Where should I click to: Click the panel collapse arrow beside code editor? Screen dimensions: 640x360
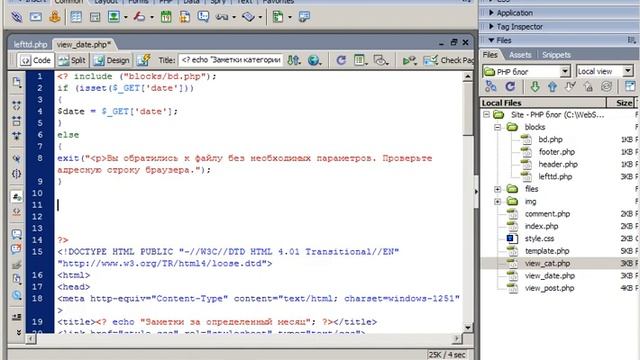point(476,191)
